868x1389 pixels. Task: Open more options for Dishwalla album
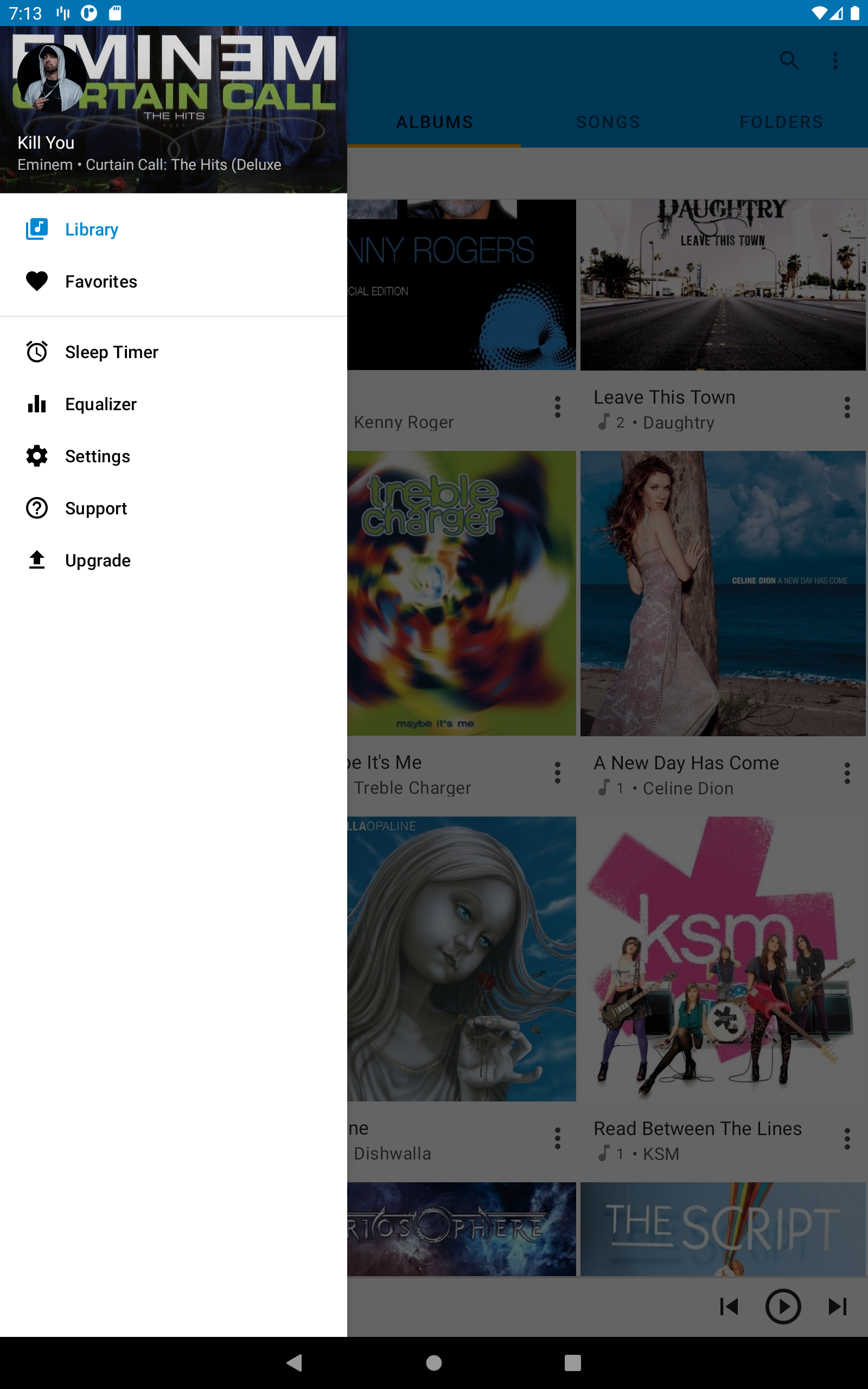tap(558, 1138)
